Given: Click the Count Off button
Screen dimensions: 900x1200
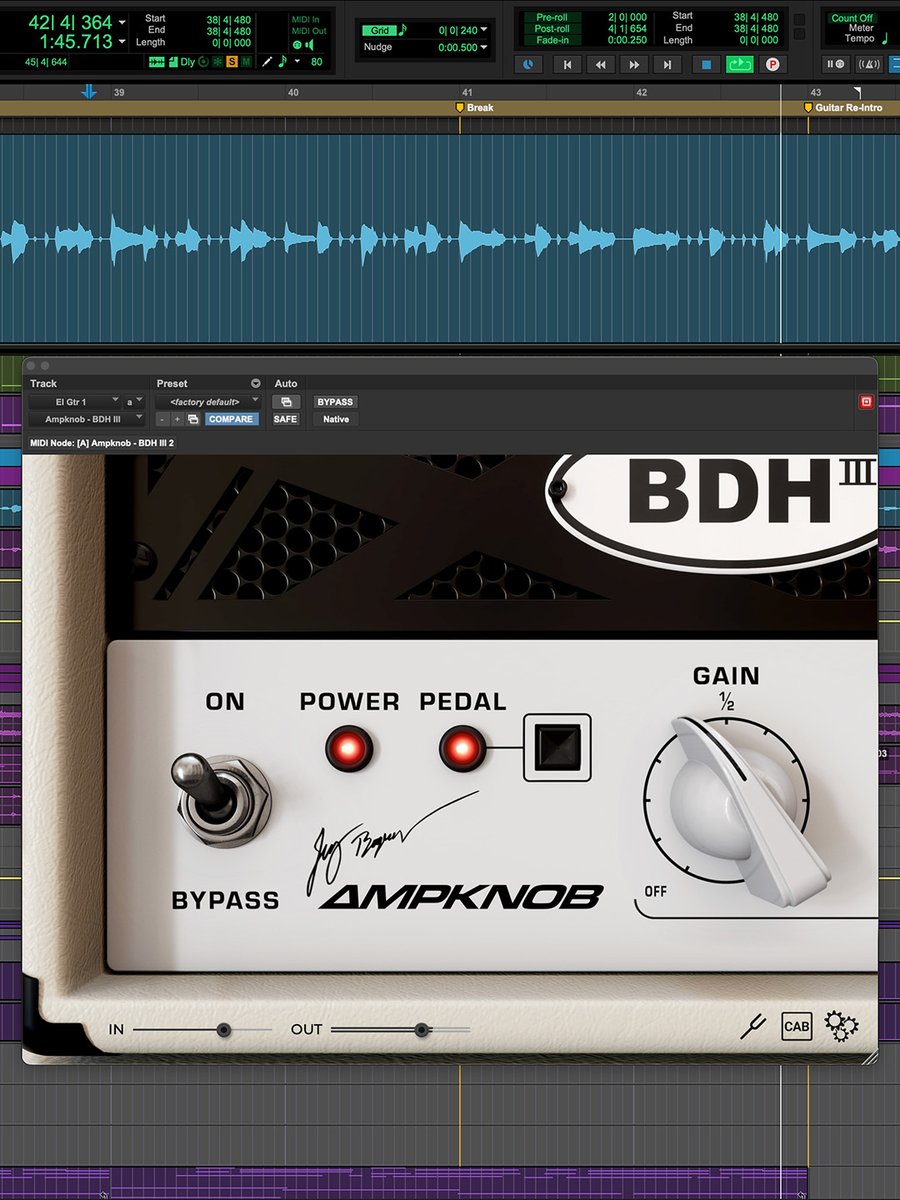Looking at the screenshot, I should pyautogui.click(x=852, y=18).
